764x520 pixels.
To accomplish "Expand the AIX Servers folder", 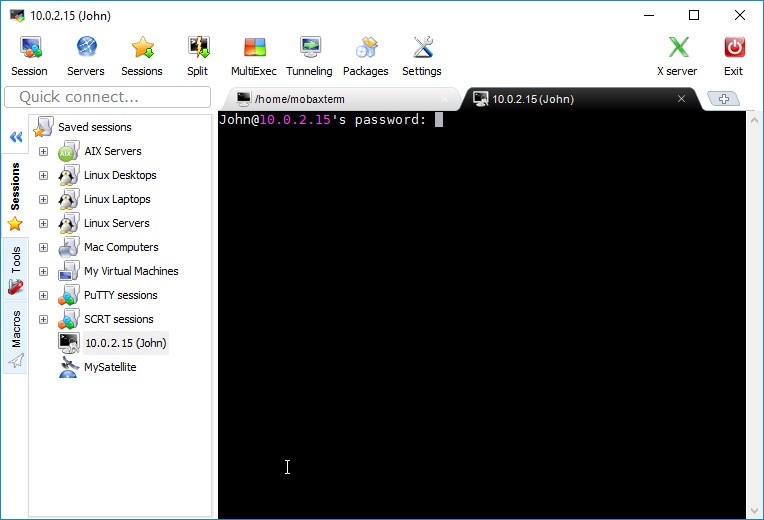I will click(x=43, y=151).
